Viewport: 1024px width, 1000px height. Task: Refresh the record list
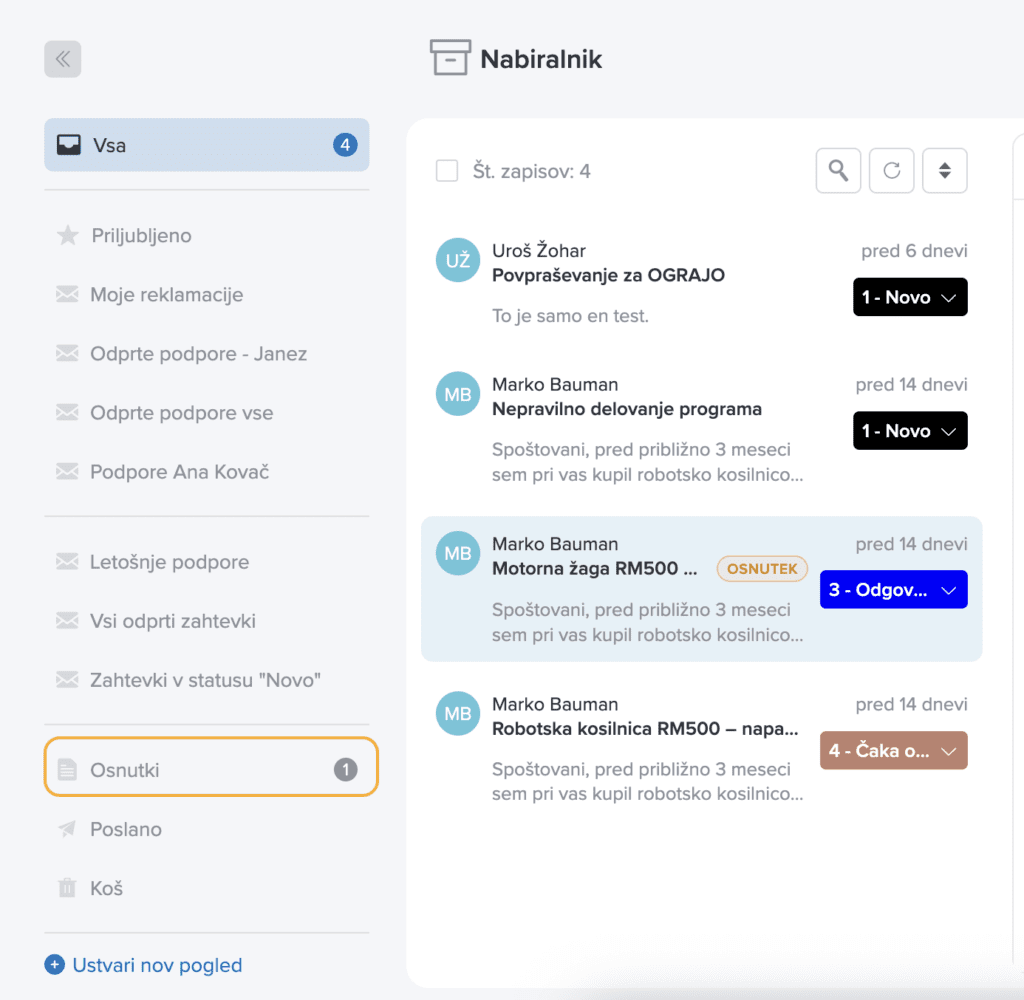pyautogui.click(x=891, y=171)
